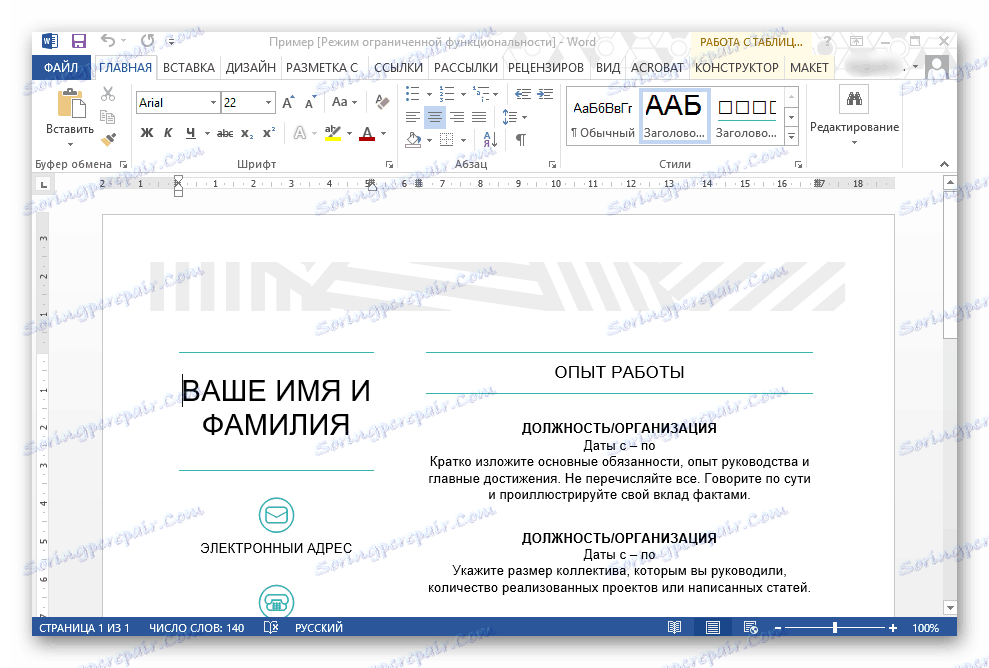Toggle align text right
This screenshot has width=989, height=668.
tap(457, 117)
